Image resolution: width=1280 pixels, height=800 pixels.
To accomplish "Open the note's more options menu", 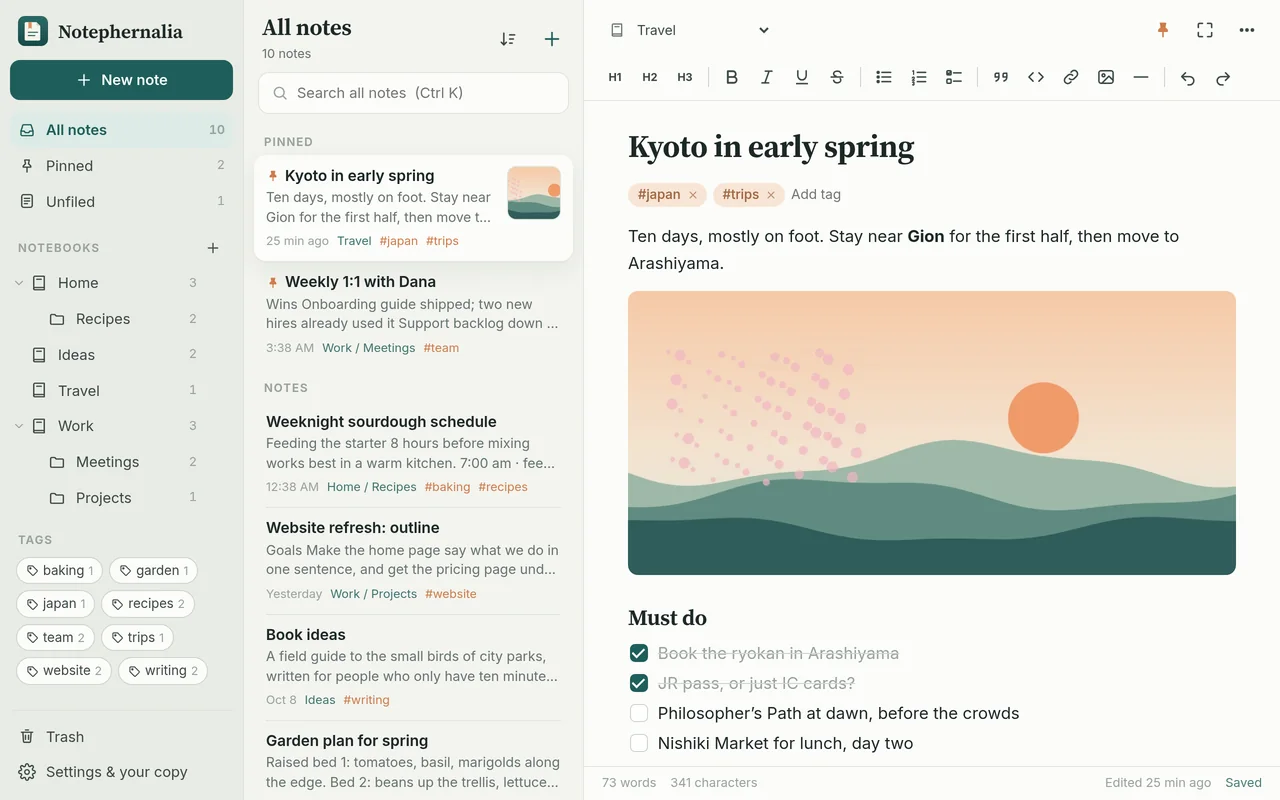I will tap(1247, 30).
